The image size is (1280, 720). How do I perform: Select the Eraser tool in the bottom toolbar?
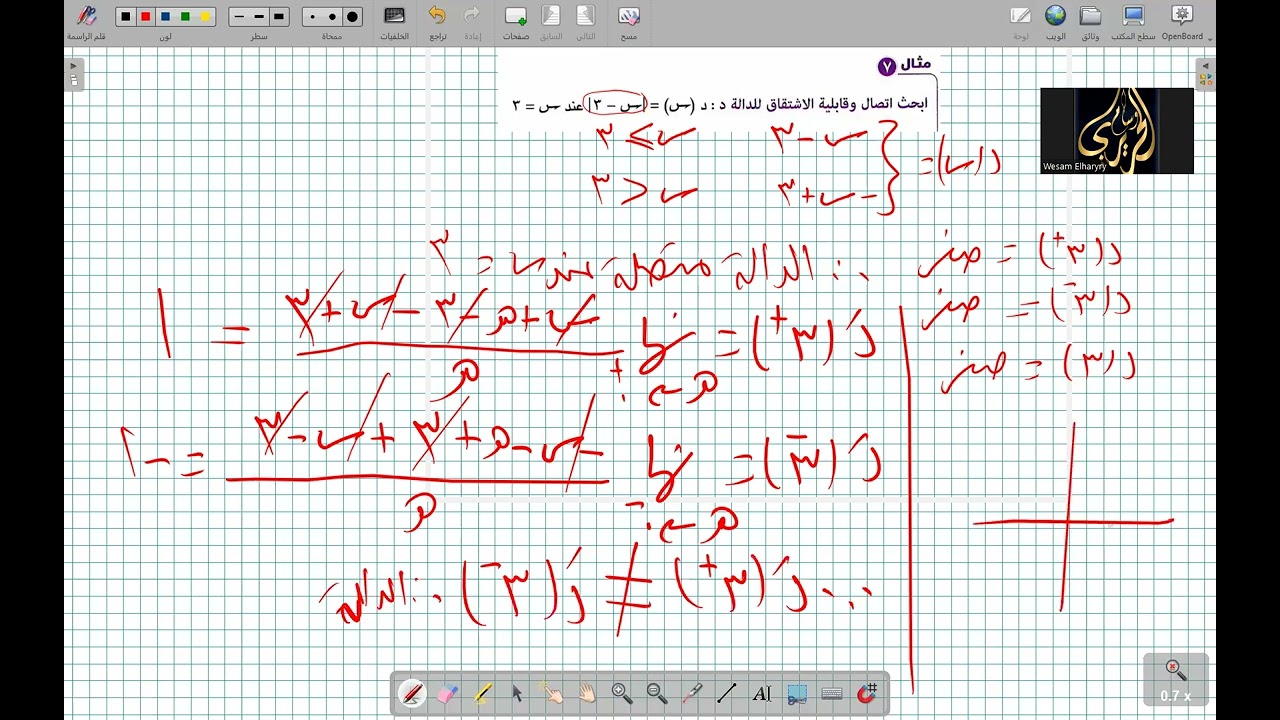447,693
